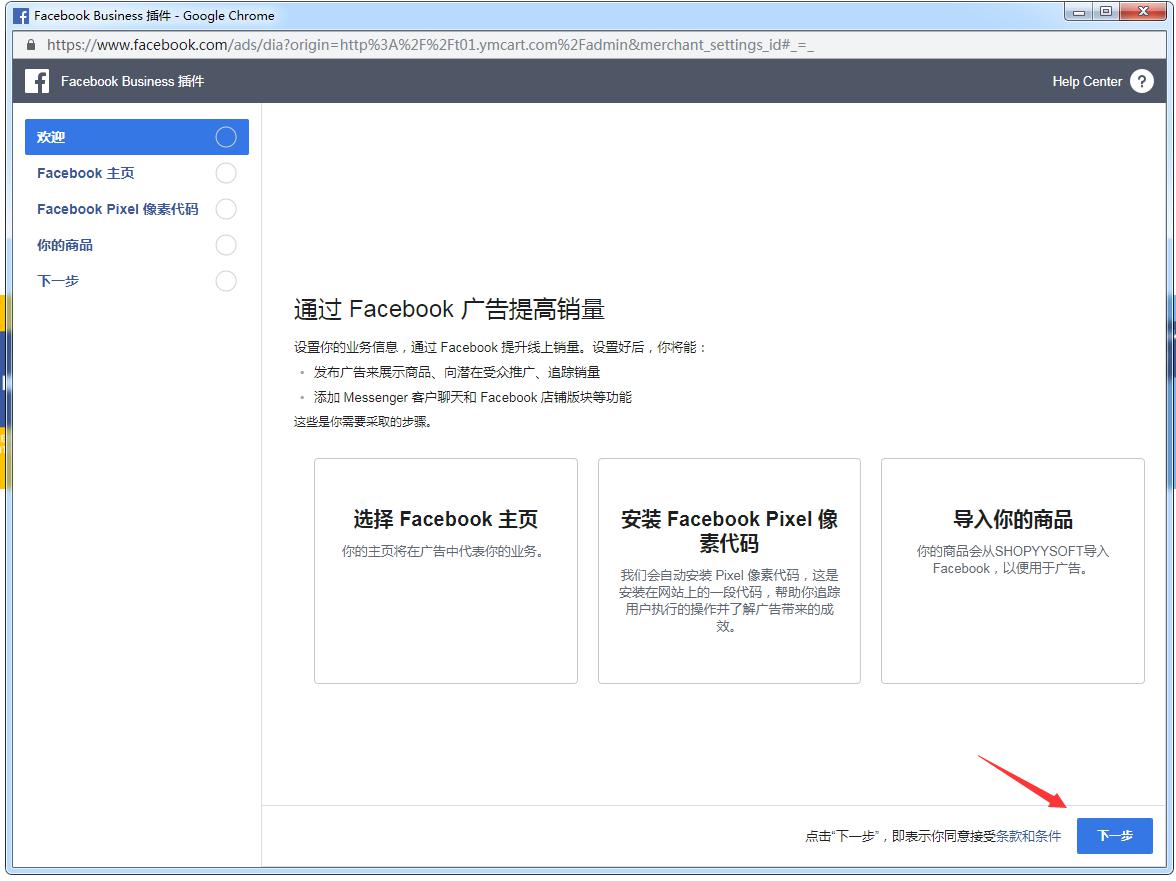Select the Facebook 主页 sidebar step
This screenshot has width=1176, height=881.
86,173
